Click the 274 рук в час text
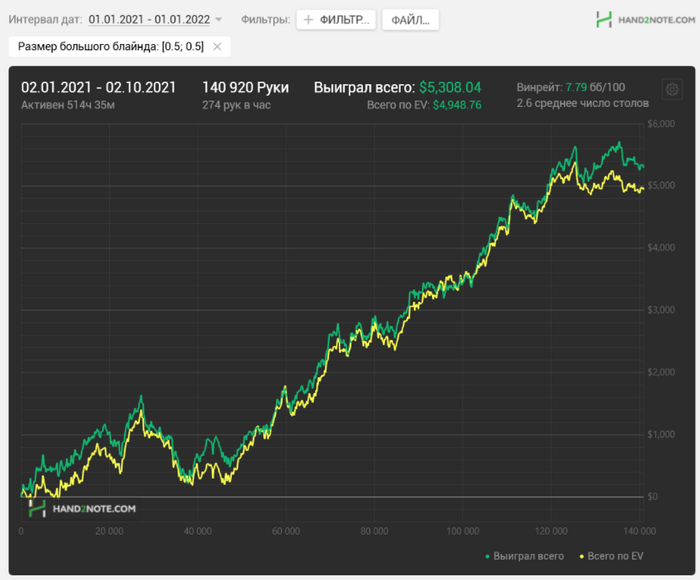Viewport: 700px width, 580px height. click(x=236, y=105)
